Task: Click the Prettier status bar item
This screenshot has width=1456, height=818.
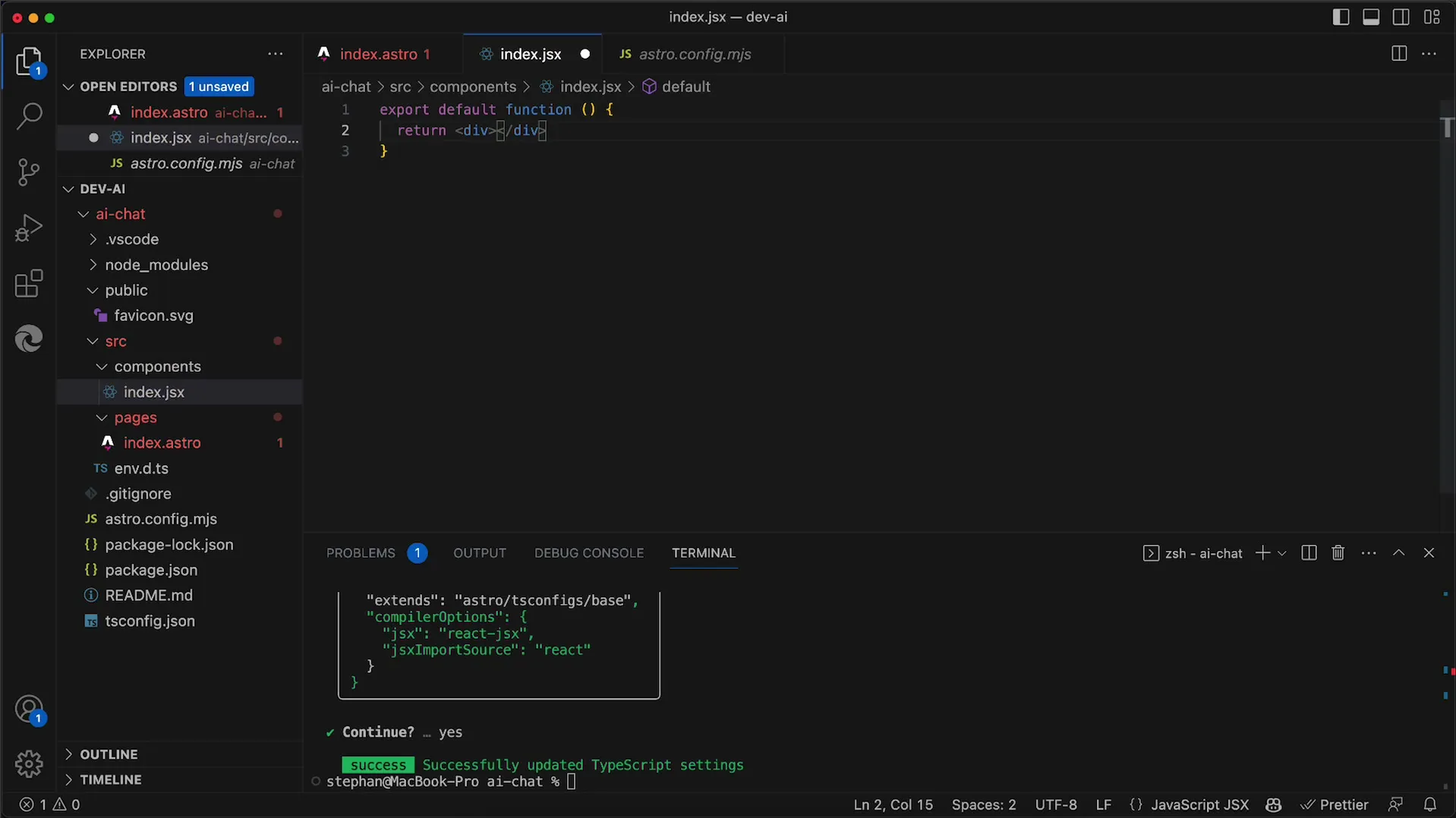Action: click(x=1335, y=804)
